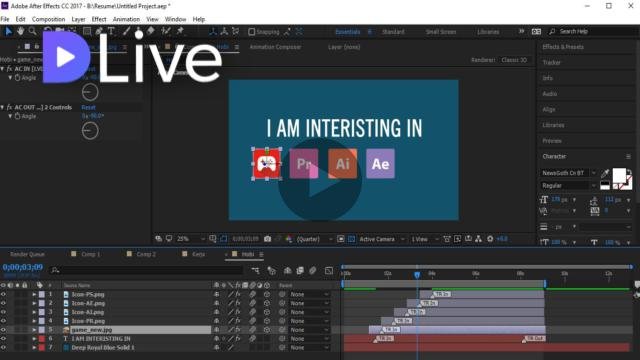Switch to the Libraries workspace
The width and height of the screenshot is (640, 360).
488,32
